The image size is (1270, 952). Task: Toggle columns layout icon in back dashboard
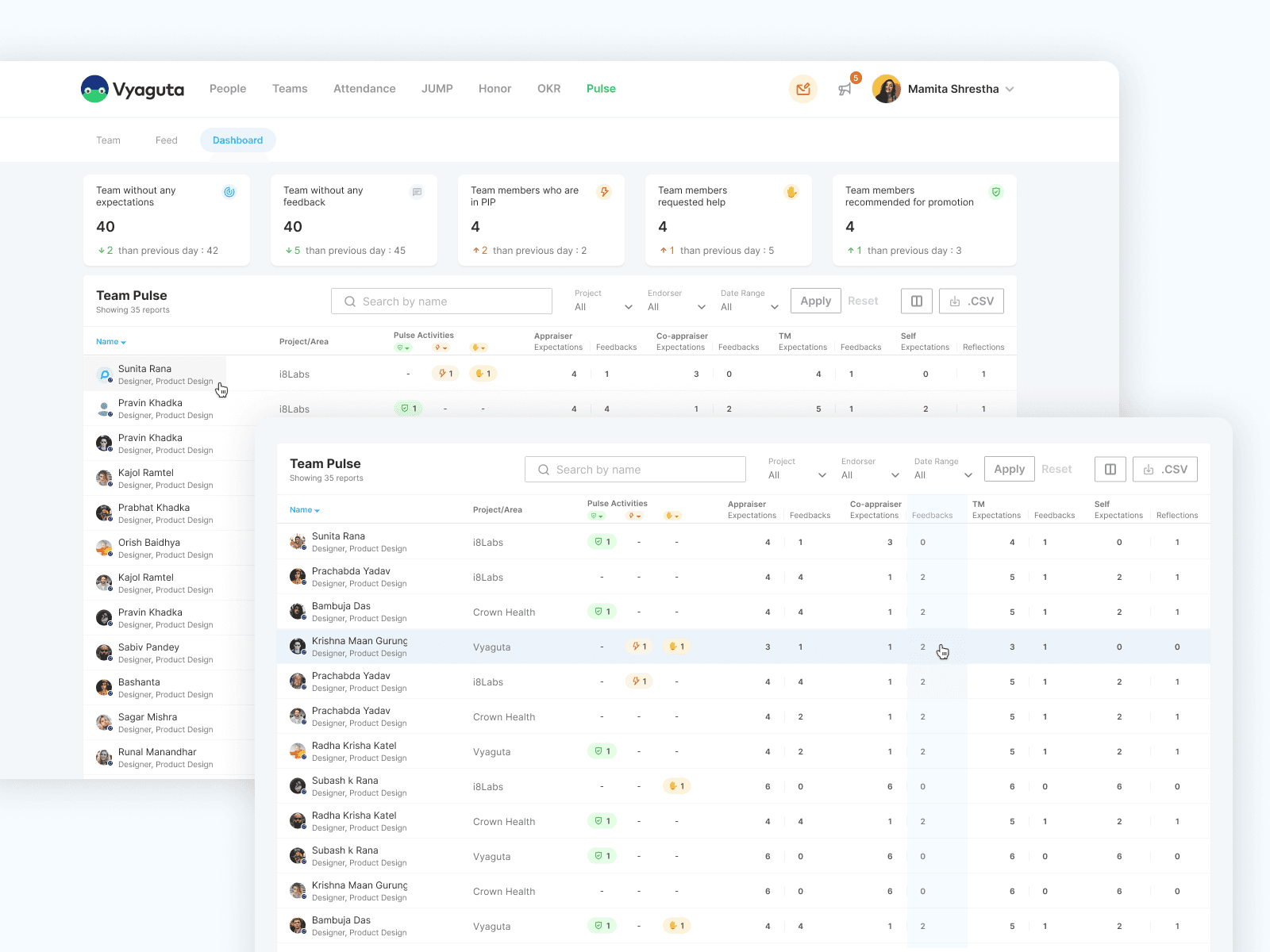[917, 301]
